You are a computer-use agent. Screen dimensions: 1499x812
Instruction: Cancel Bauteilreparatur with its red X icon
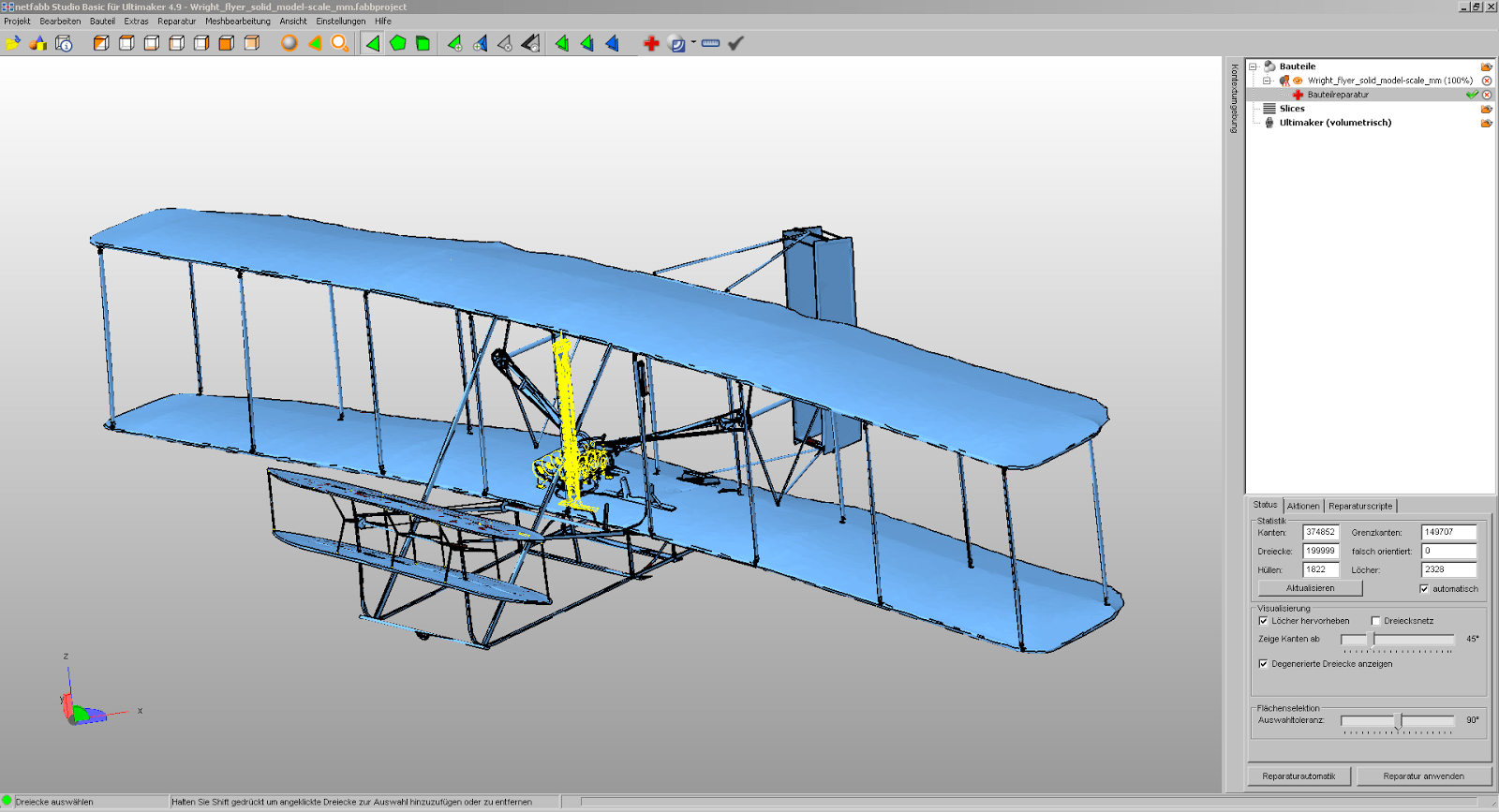tap(1486, 95)
